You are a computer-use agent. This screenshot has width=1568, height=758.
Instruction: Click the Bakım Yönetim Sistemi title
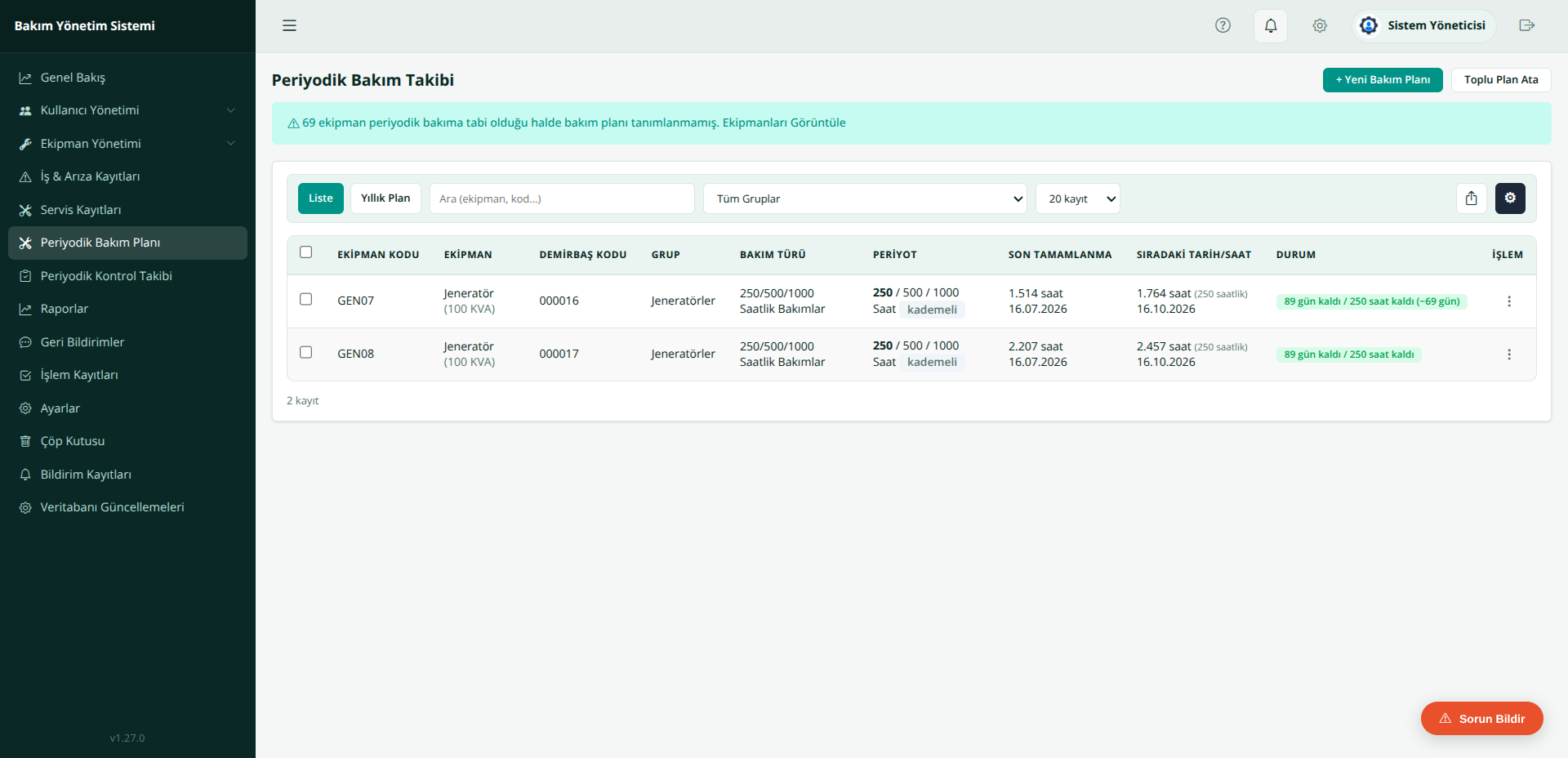click(x=85, y=26)
